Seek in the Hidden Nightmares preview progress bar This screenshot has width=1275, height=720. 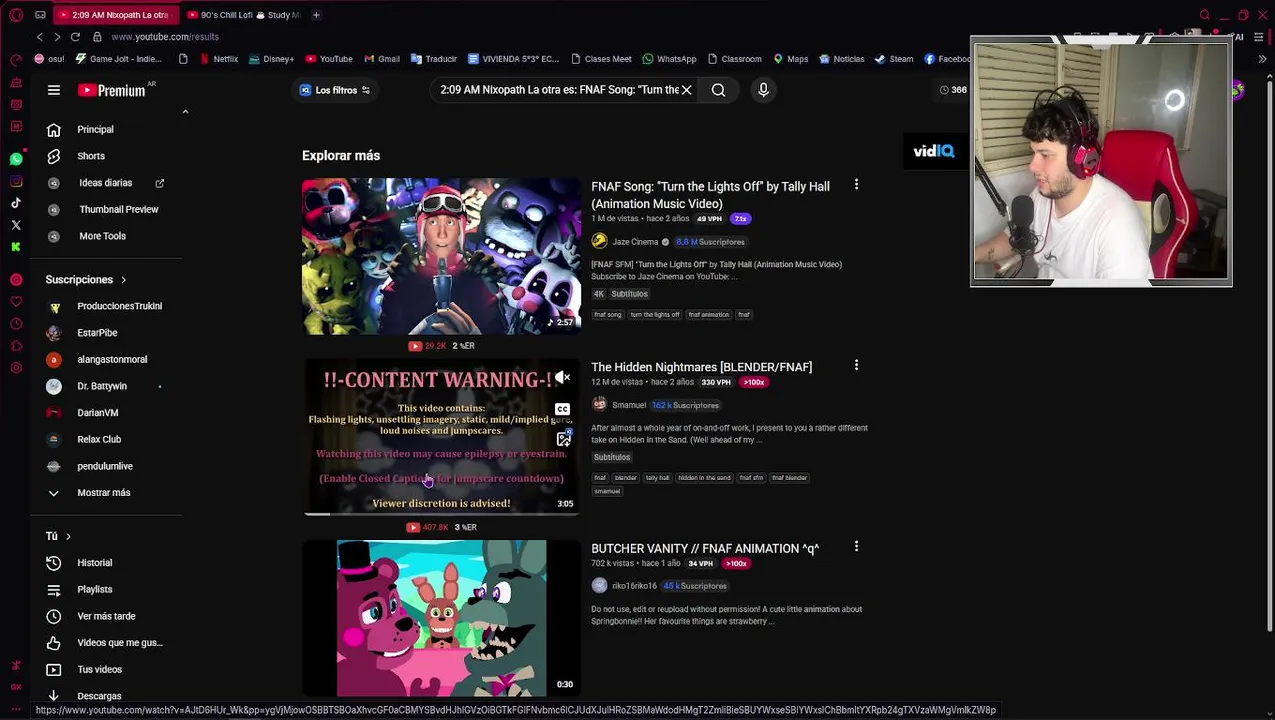[441, 514]
